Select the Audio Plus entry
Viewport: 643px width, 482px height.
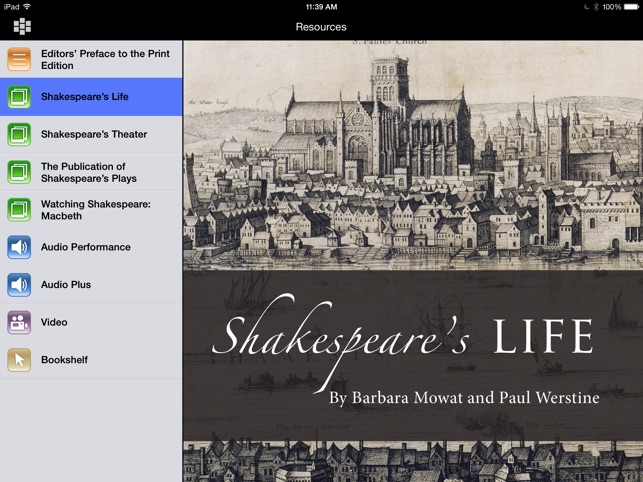point(91,285)
